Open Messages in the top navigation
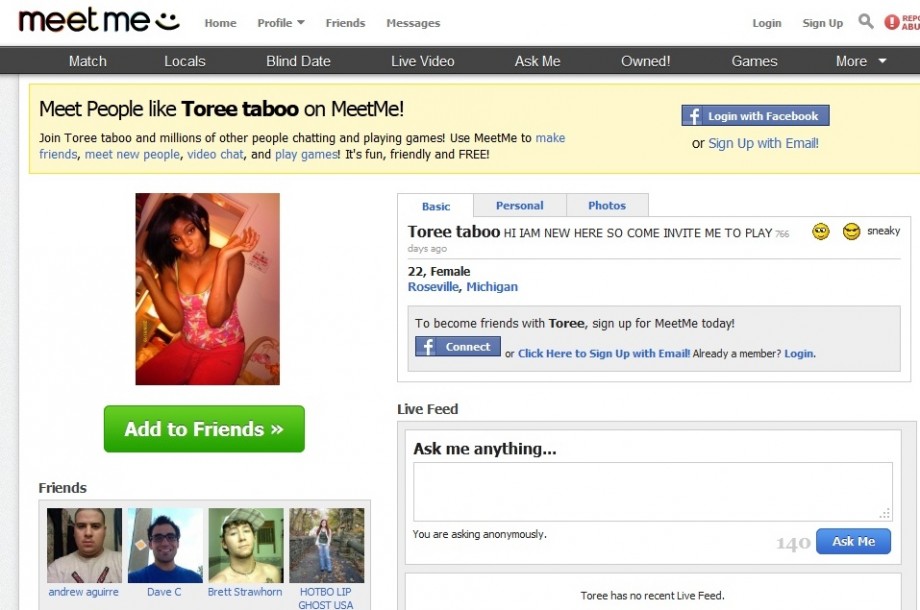The width and height of the screenshot is (920, 610). (413, 23)
